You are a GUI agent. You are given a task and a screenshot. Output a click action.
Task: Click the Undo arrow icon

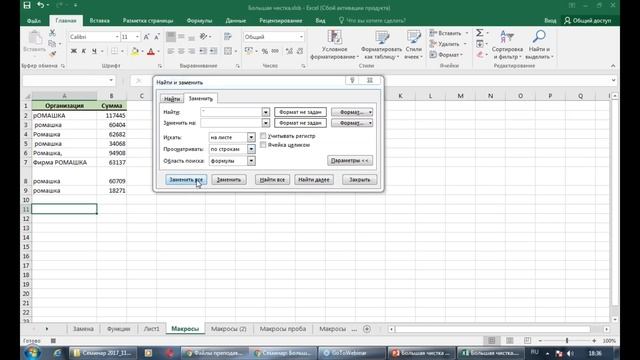click(x=40, y=5)
